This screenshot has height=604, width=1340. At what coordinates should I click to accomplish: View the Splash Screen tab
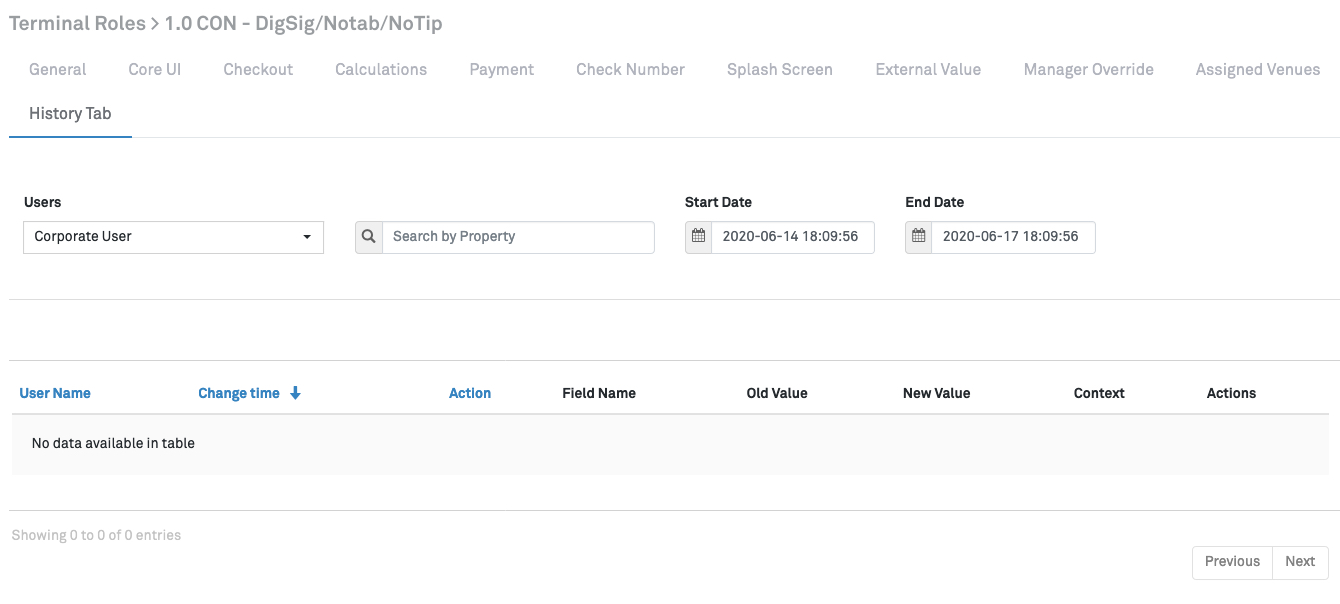780,69
